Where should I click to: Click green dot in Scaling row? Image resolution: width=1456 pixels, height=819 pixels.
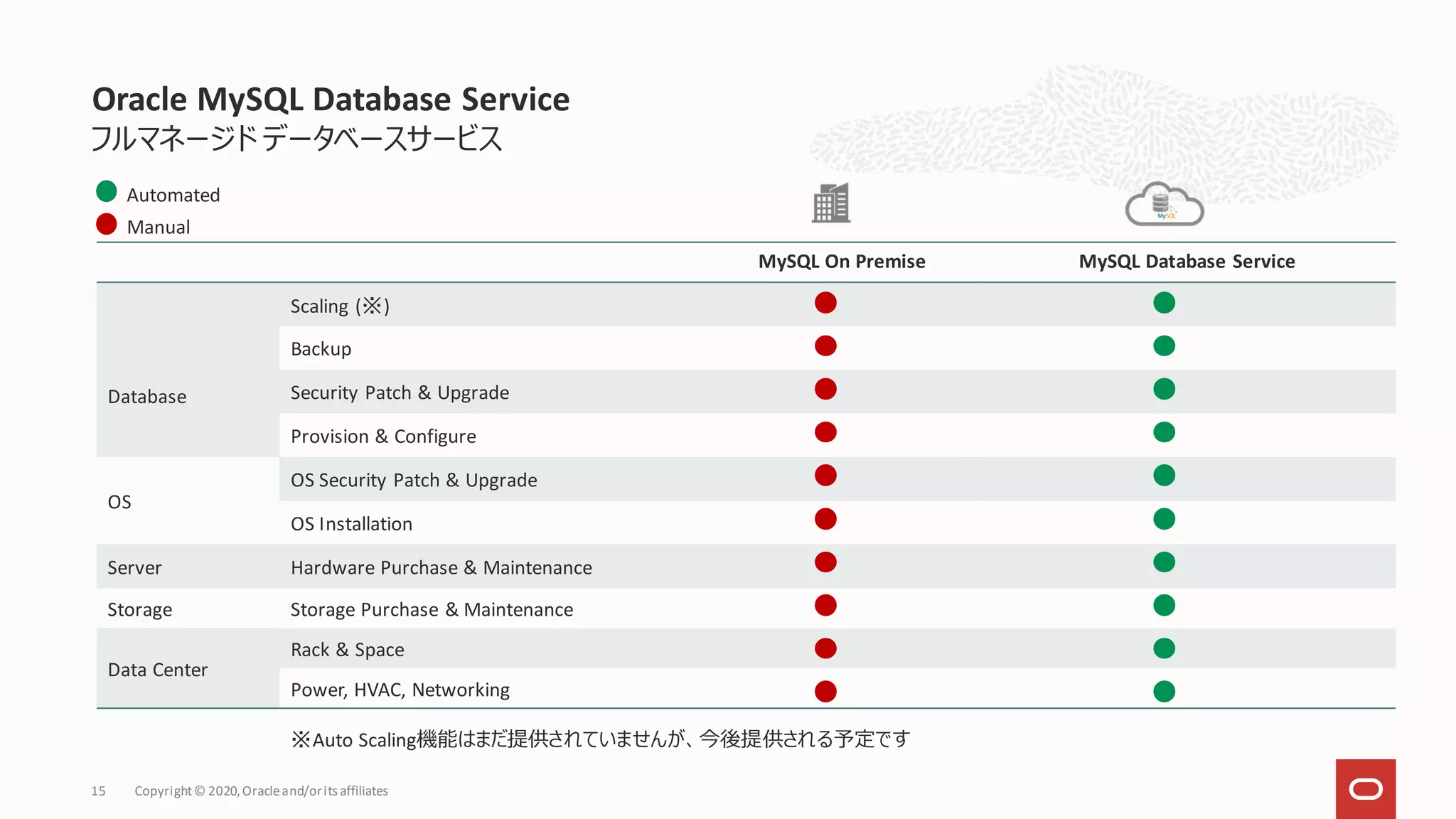pyautogui.click(x=1164, y=303)
